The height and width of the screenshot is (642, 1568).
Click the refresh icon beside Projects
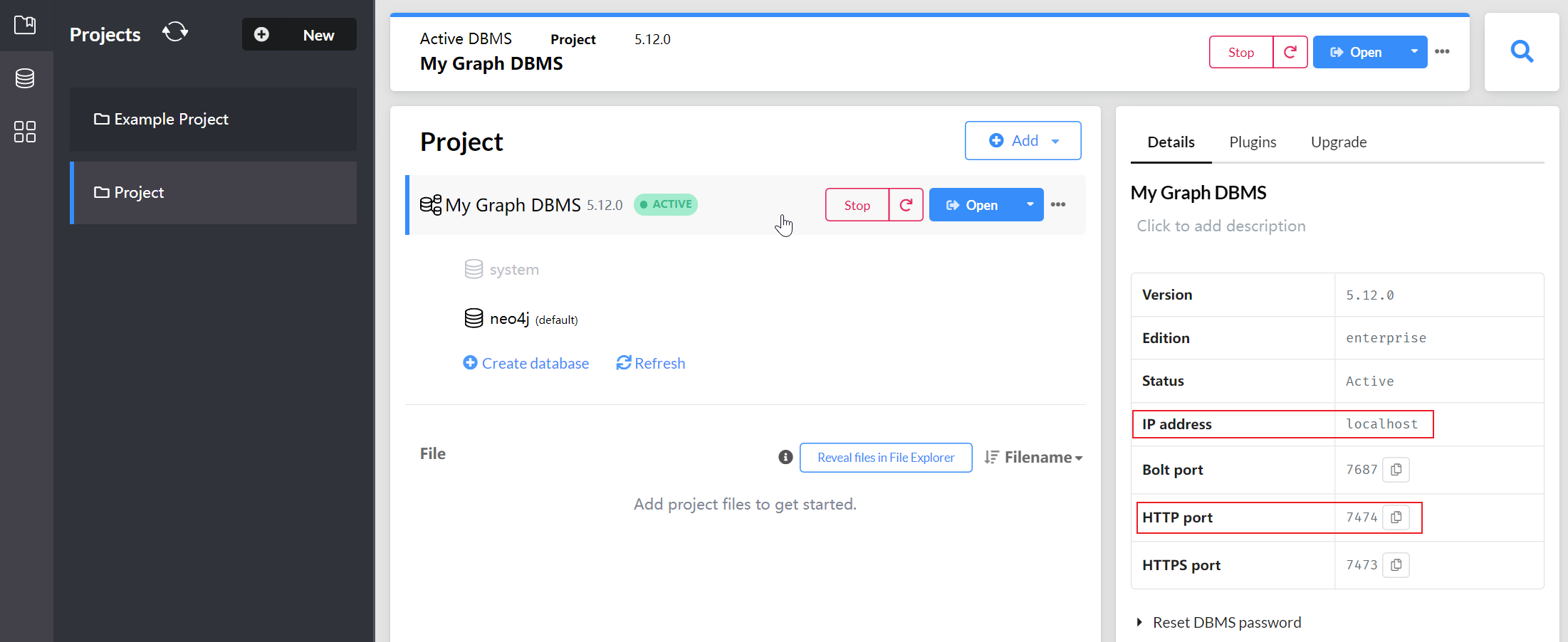[175, 32]
